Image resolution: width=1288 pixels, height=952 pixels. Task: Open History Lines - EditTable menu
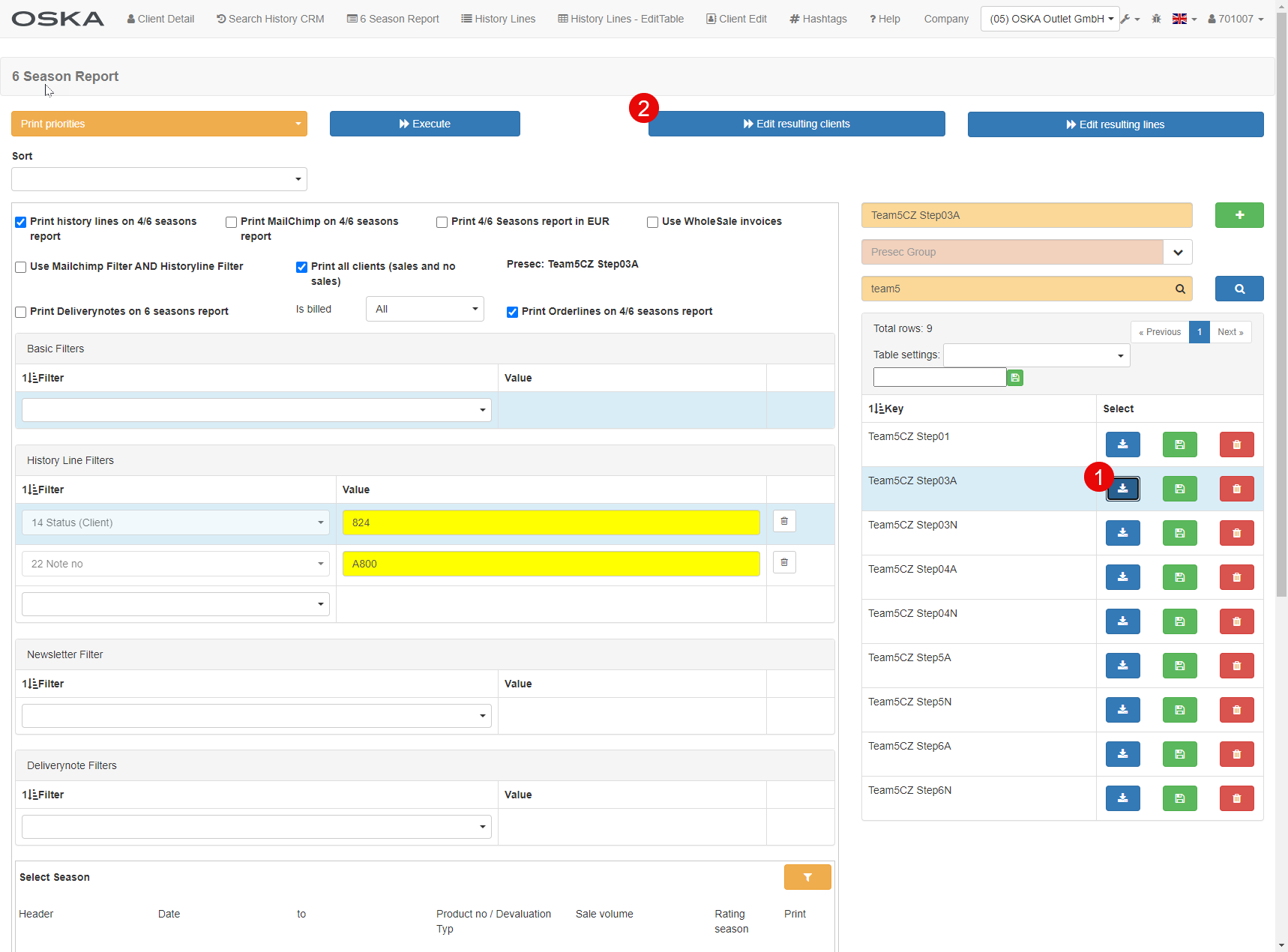pos(621,19)
